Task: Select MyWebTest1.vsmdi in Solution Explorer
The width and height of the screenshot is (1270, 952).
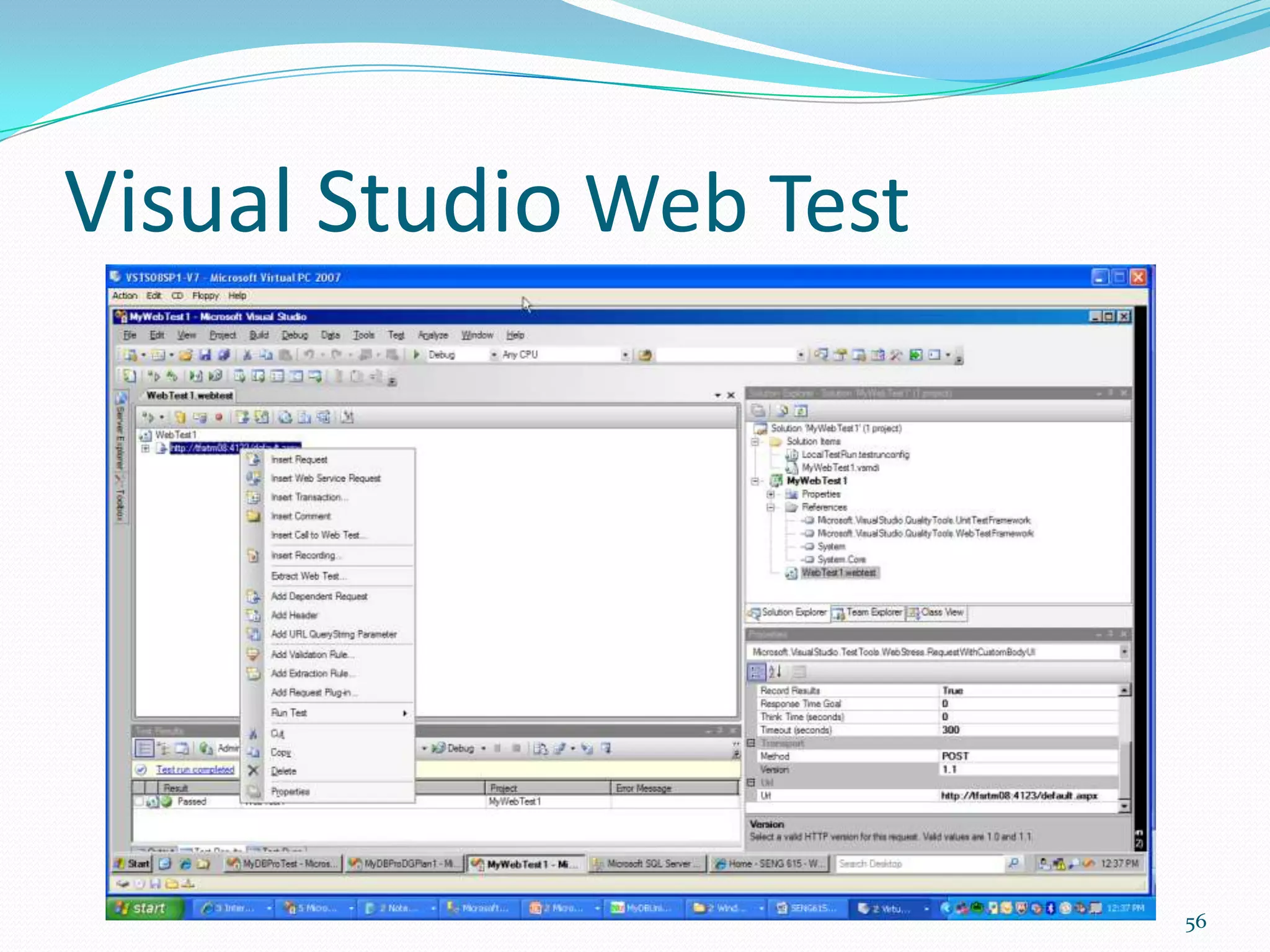Action: pos(840,467)
